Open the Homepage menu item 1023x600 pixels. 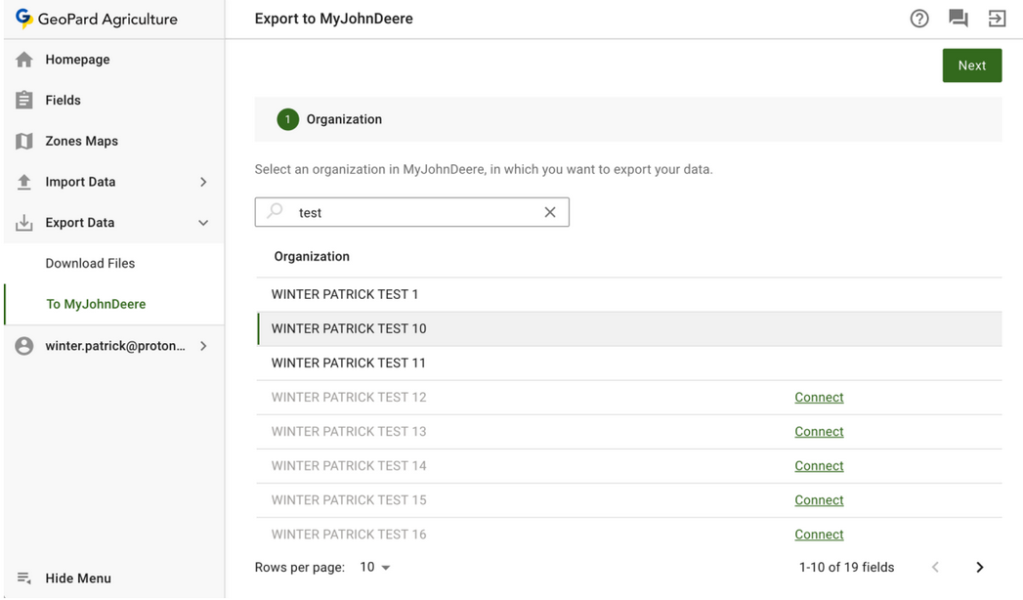coord(77,60)
